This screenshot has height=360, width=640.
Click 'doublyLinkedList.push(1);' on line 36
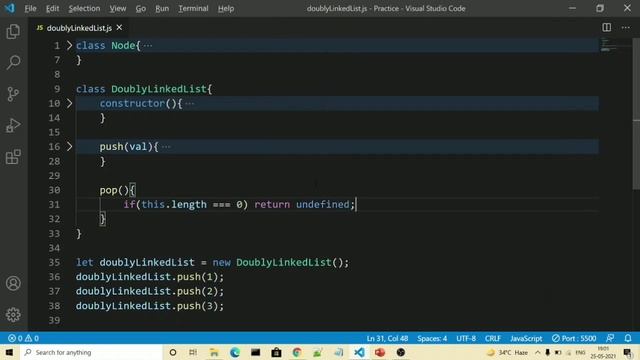[x=150, y=277]
